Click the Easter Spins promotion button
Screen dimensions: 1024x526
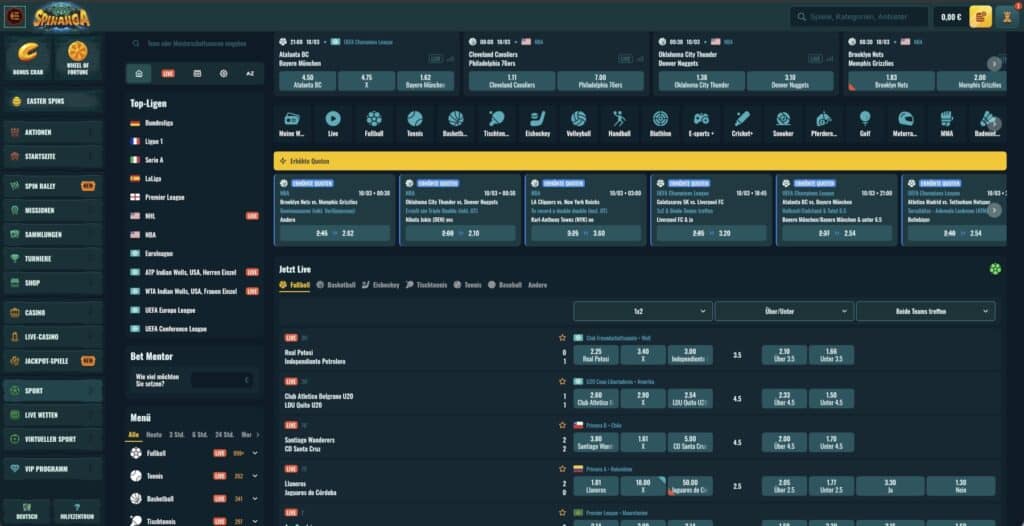53,101
